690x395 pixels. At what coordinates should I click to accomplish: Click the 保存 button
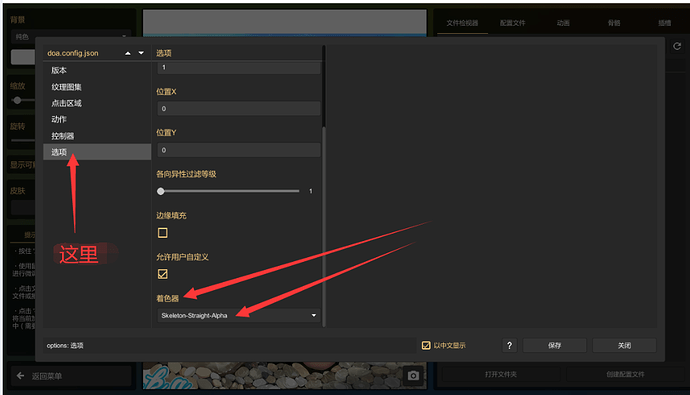tap(554, 345)
